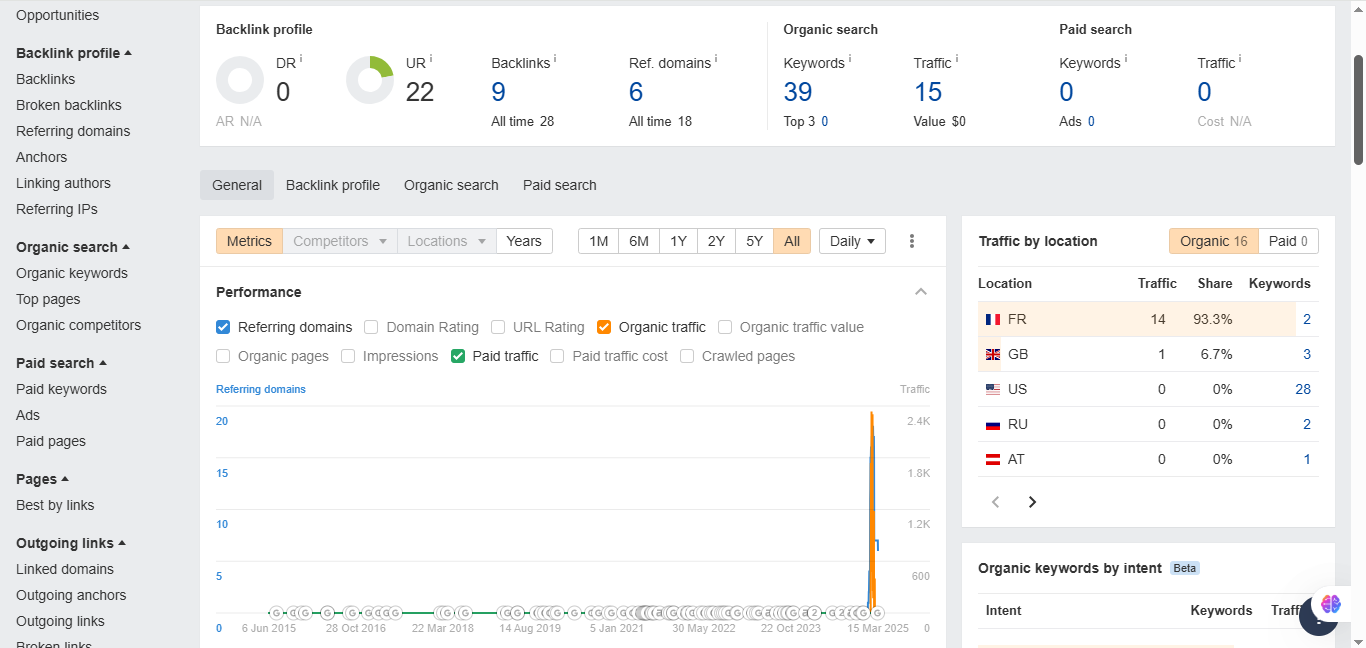The image size is (1366, 648).
Task: Enable URL Rating checkbox
Action: pos(498,327)
